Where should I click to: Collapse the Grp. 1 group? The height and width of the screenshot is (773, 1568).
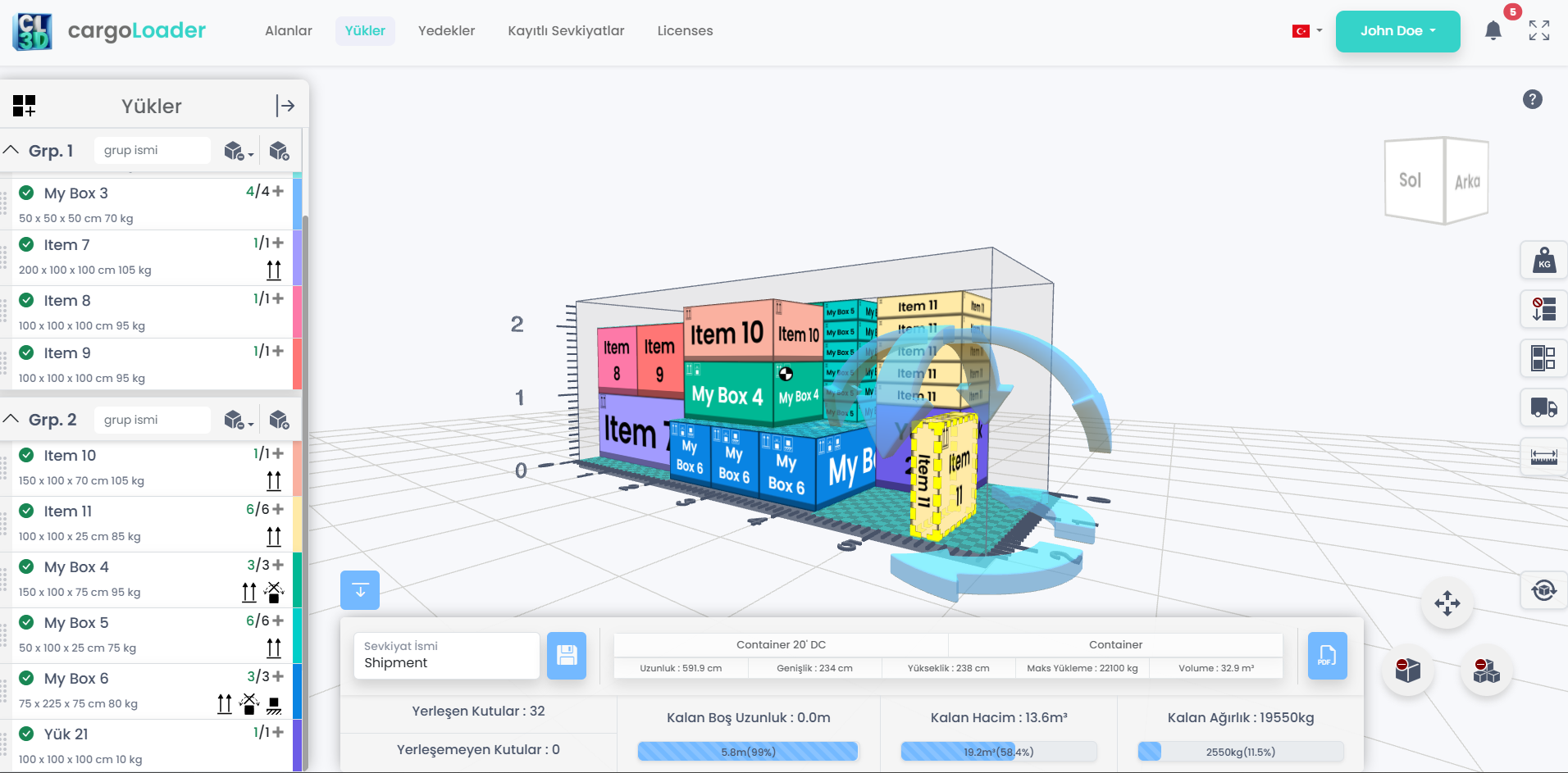click(x=11, y=150)
